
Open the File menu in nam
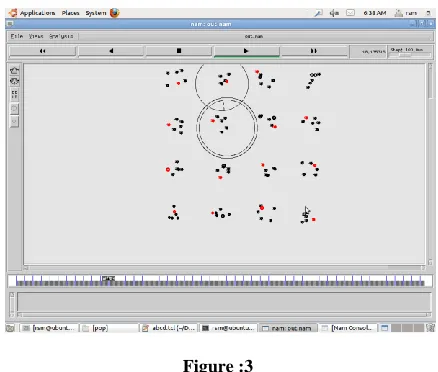click(17, 36)
